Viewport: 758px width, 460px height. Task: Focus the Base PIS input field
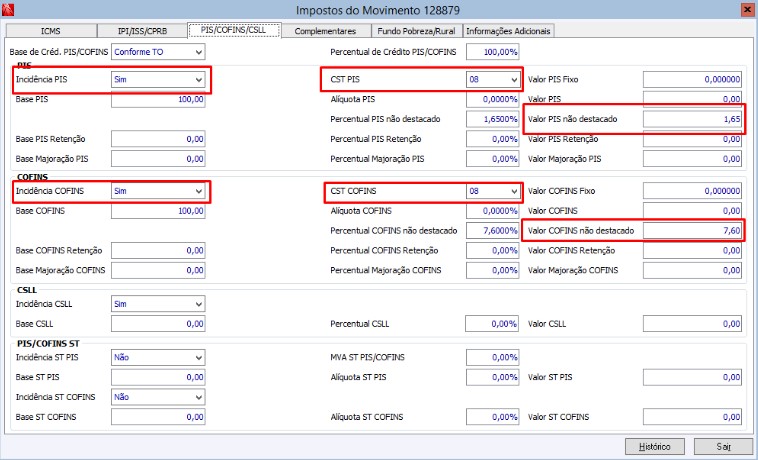[158, 99]
